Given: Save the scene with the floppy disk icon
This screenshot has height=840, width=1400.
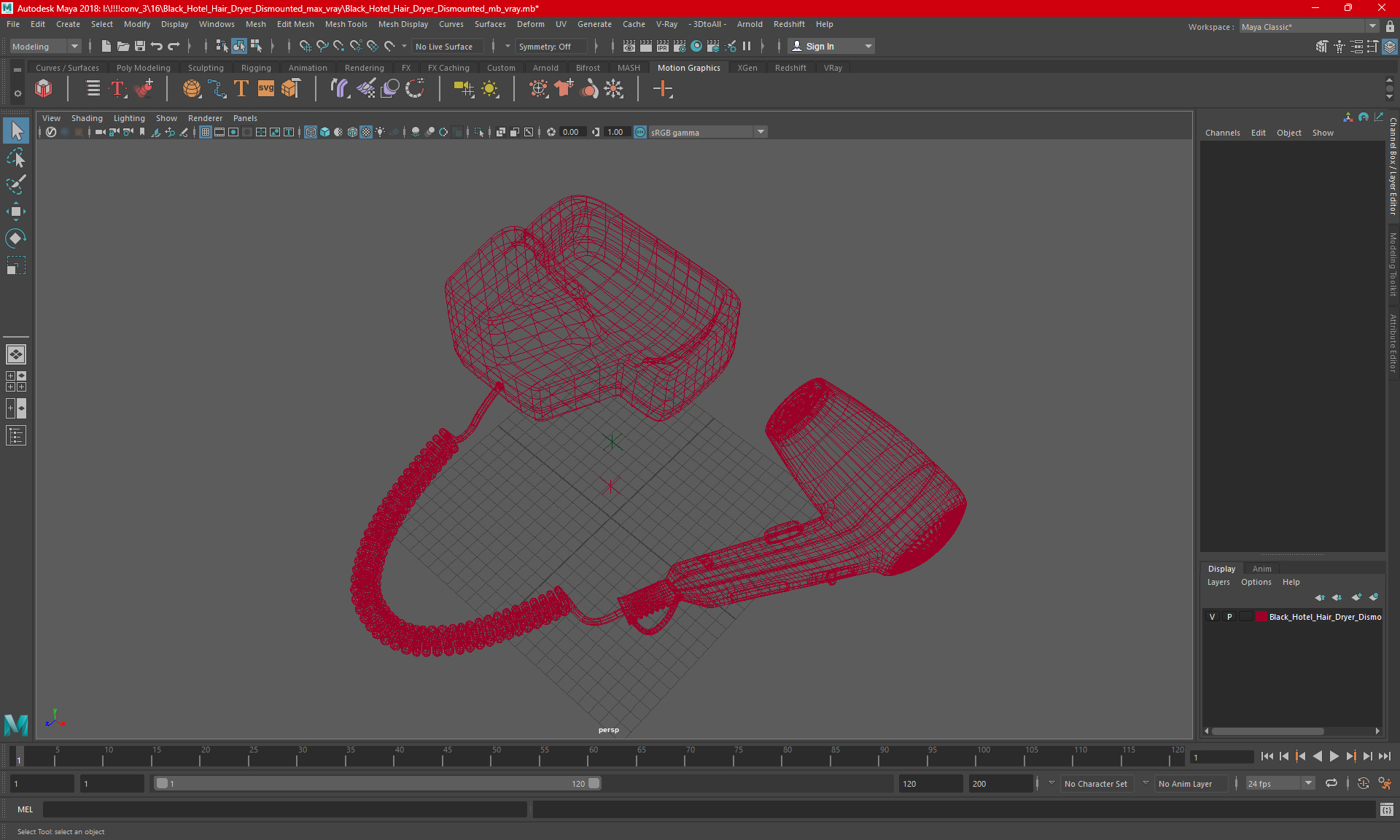Looking at the screenshot, I should pyautogui.click(x=139, y=46).
